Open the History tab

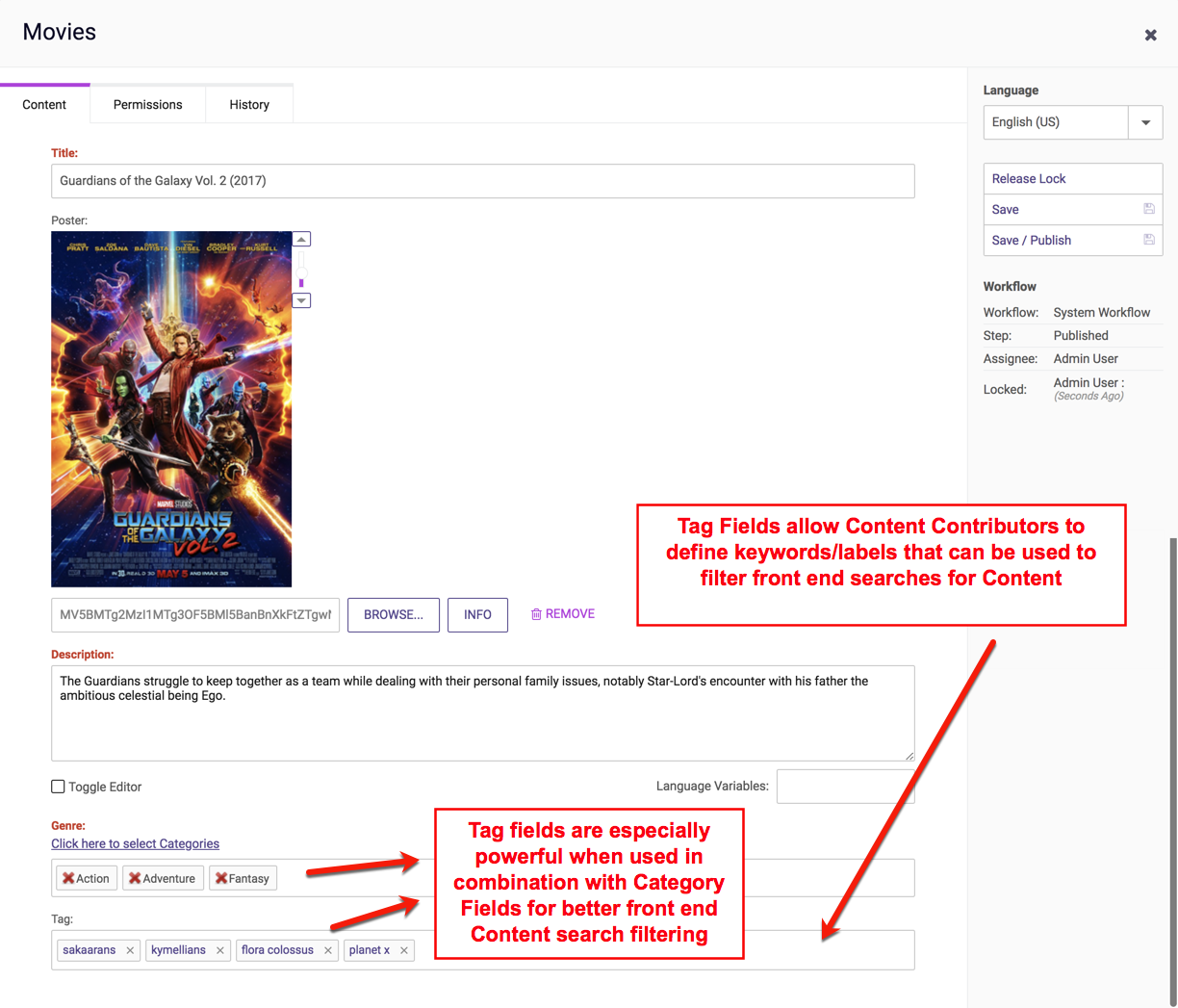[x=249, y=104]
